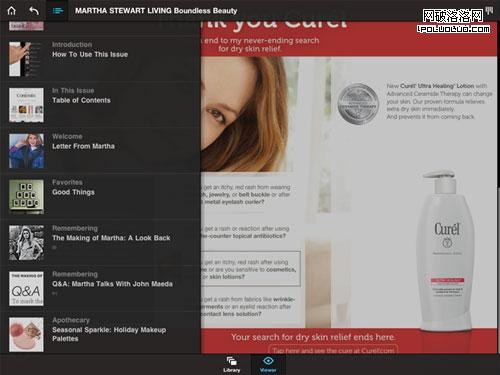Select the Viewer tab with eye icon

click(268, 365)
